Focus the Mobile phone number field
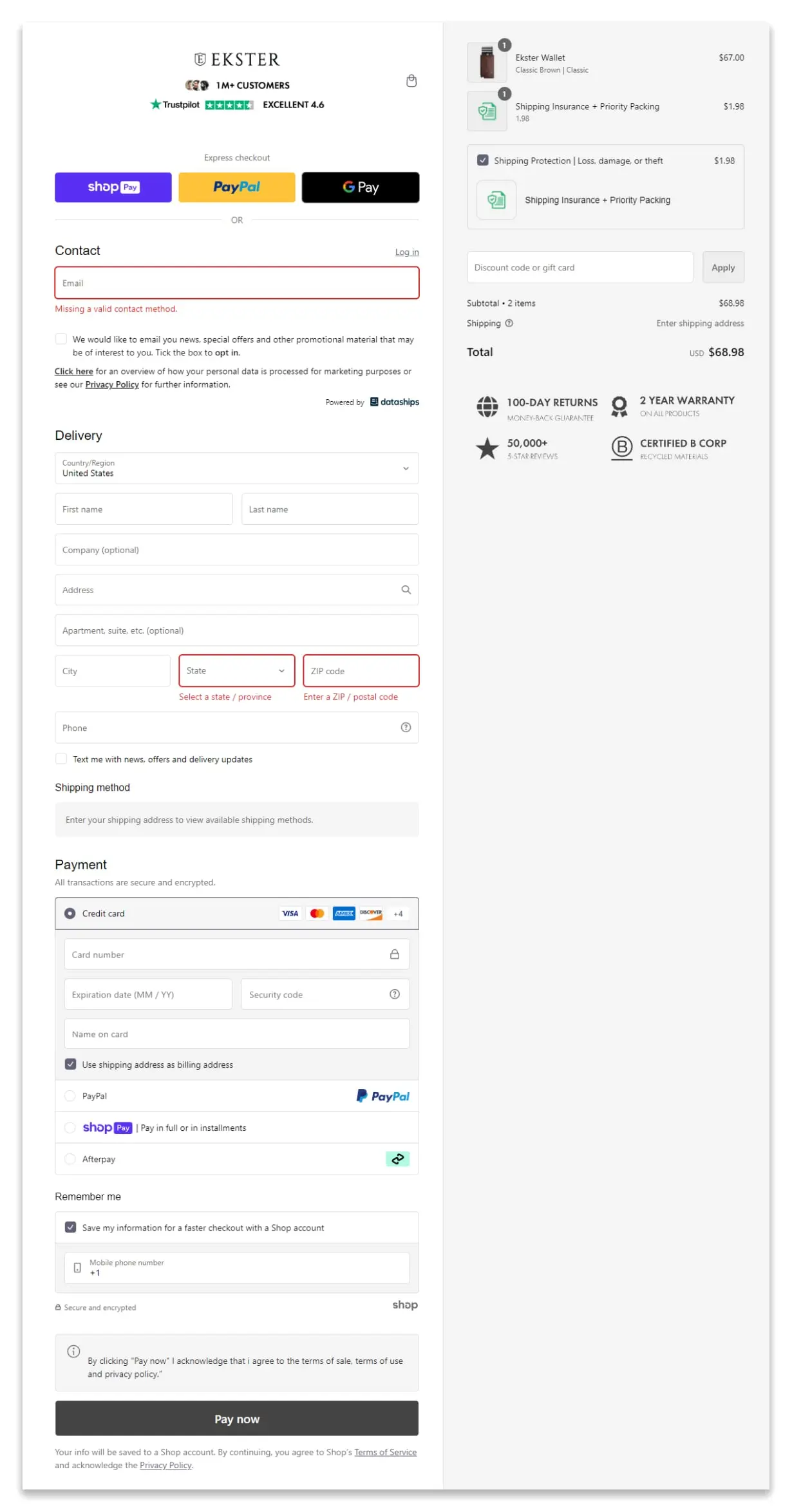The image size is (792, 1512). pyautogui.click(x=237, y=1267)
